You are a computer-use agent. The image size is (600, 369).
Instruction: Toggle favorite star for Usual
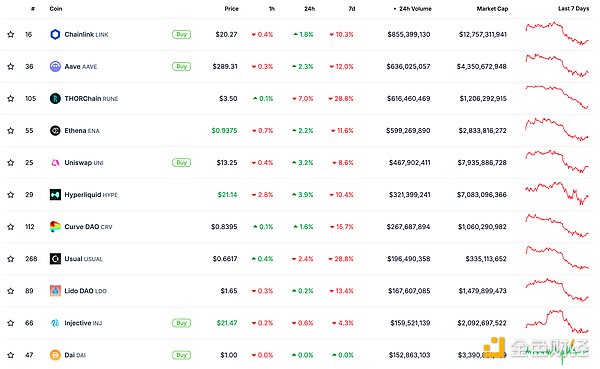click(11, 259)
